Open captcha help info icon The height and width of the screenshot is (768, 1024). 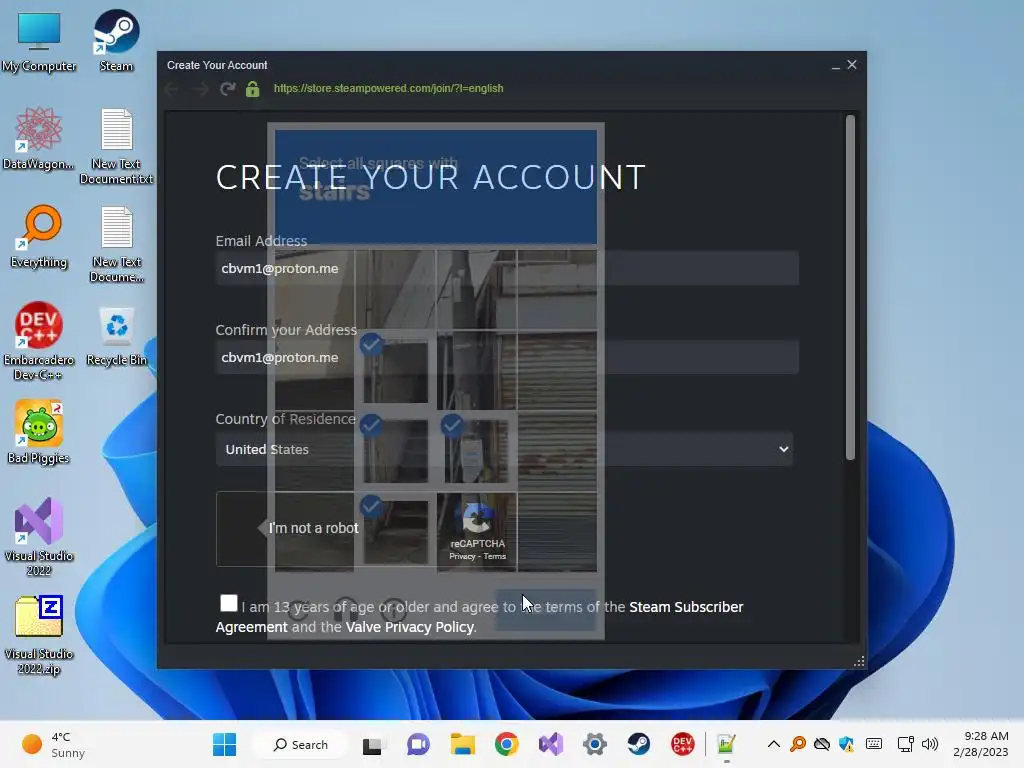pos(394,611)
